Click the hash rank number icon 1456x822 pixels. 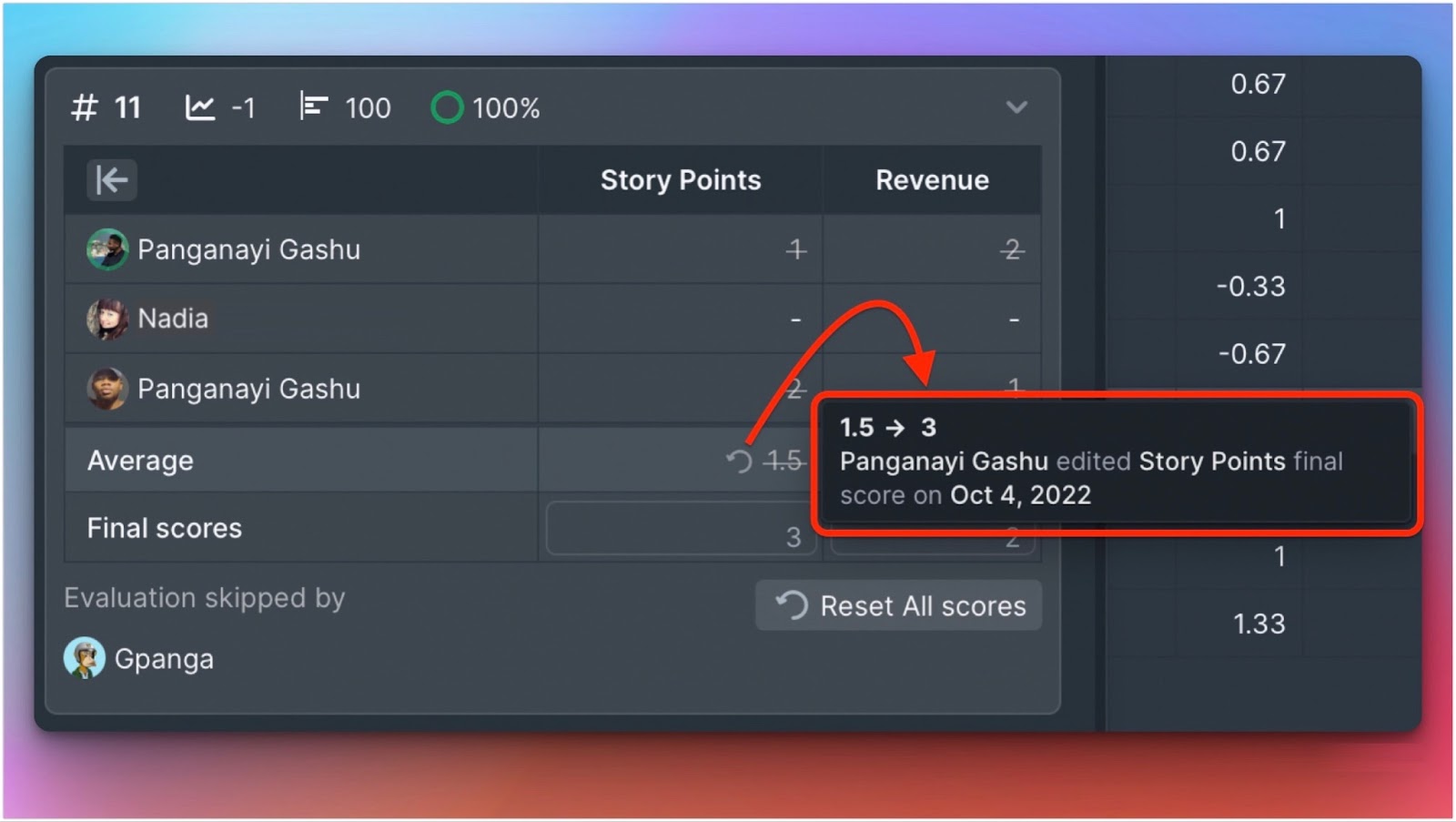(x=84, y=108)
